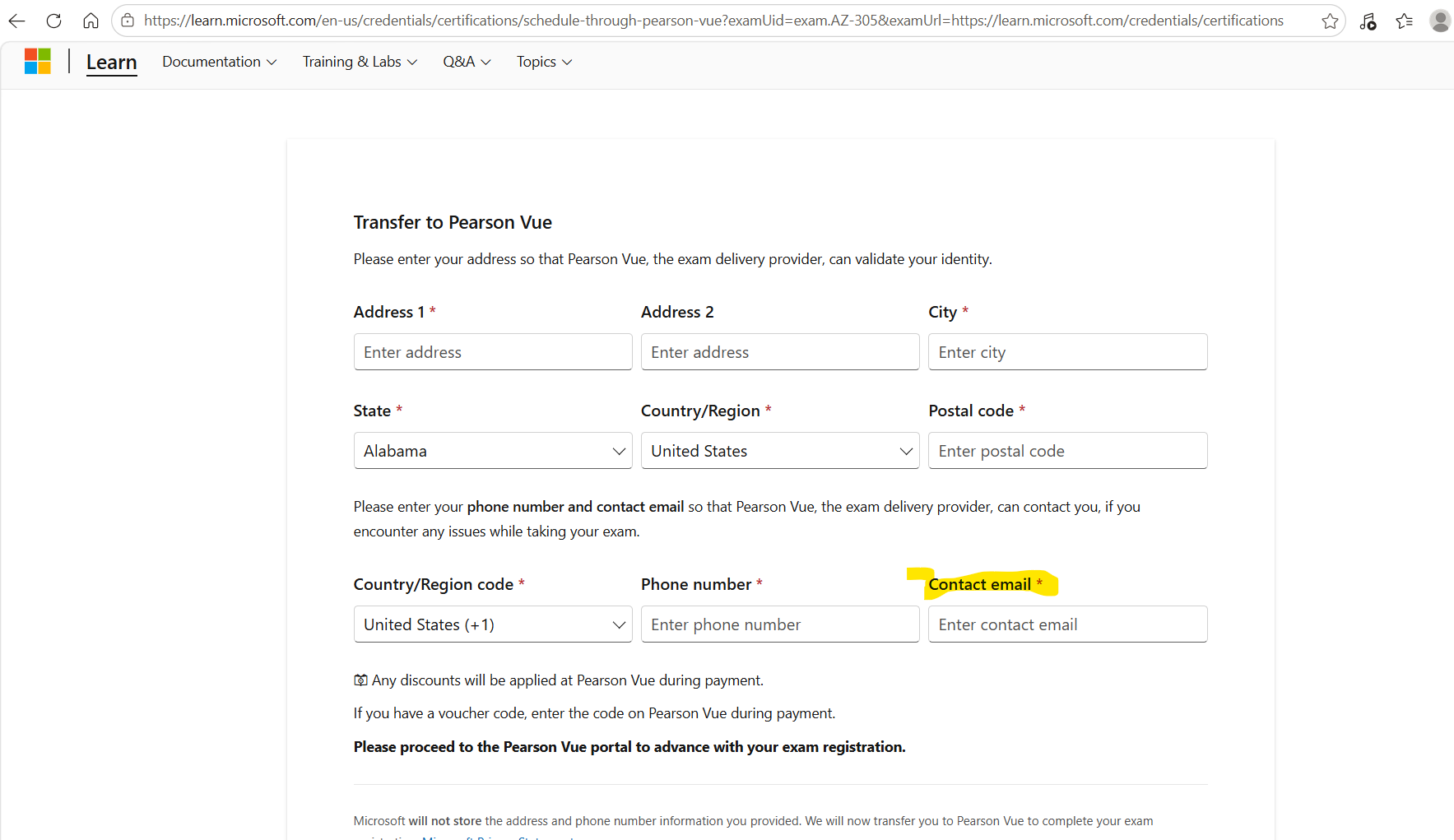Expand the Documentation menu
Screen dimensions: 1454x840
[219, 62]
